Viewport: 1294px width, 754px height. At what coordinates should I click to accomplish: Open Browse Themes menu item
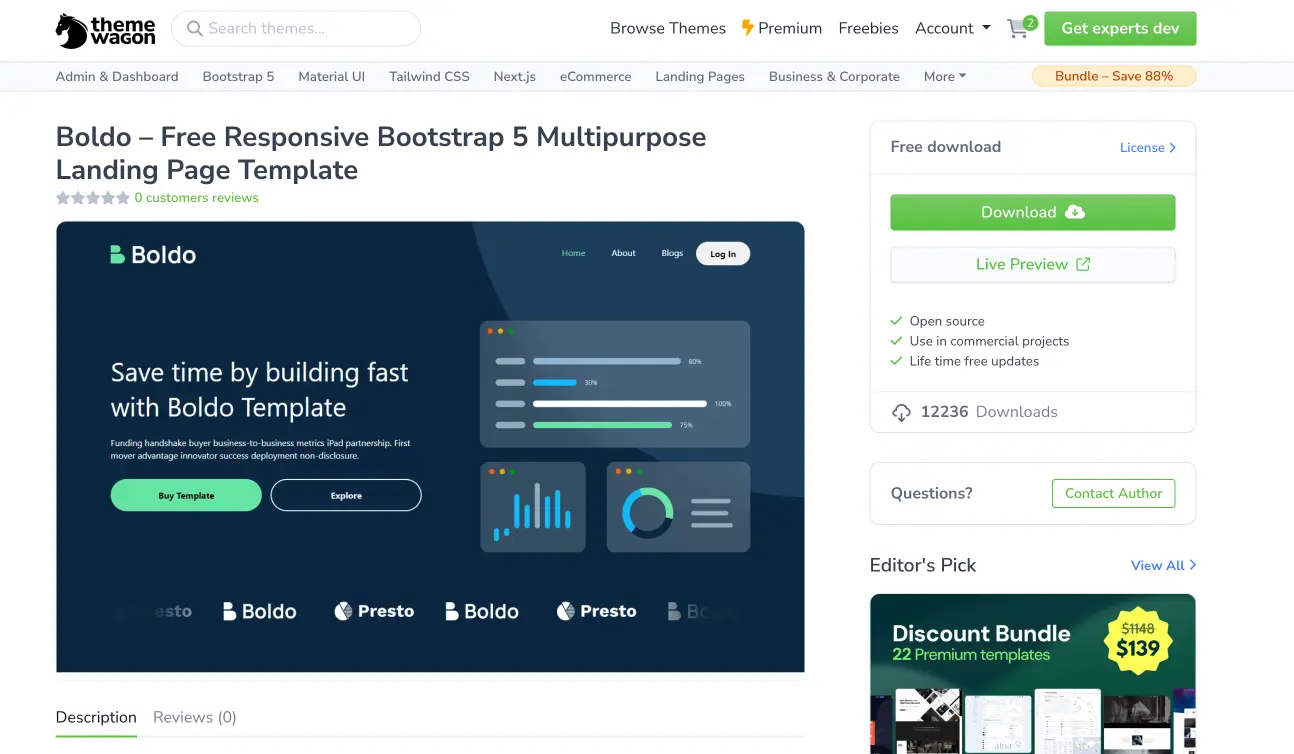coord(668,28)
